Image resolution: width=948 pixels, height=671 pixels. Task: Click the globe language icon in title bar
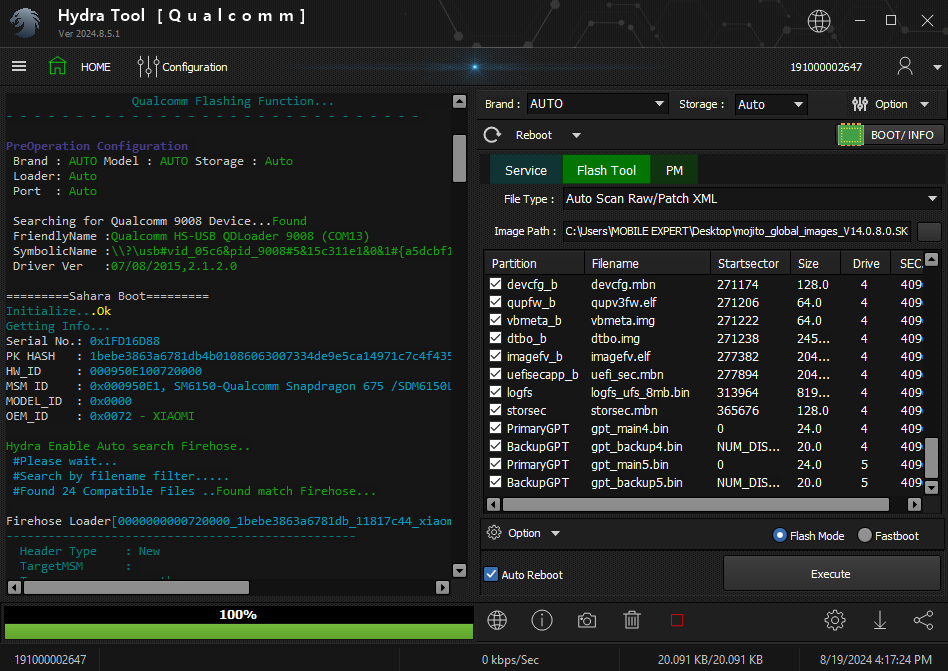819,21
